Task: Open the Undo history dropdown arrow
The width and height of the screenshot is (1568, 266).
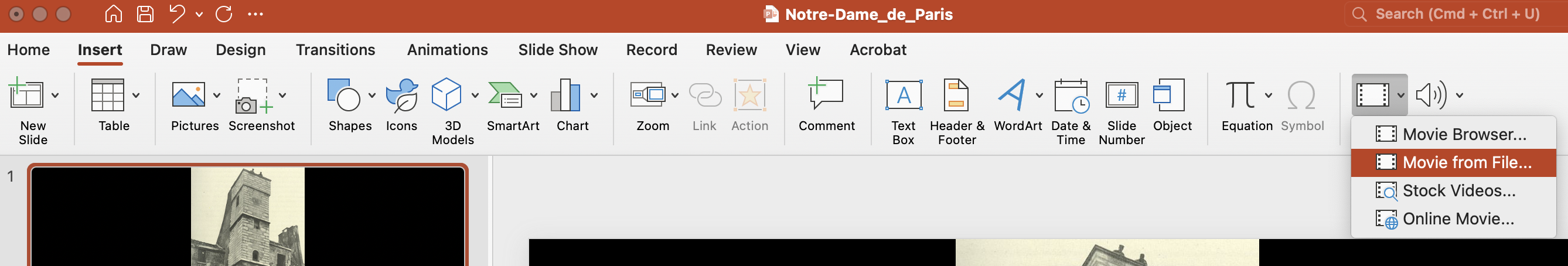Action: pyautogui.click(x=199, y=15)
